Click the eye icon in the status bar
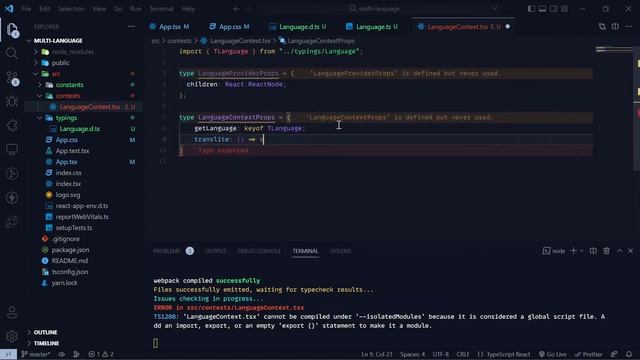The image size is (640, 360). pyautogui.click(x=62, y=354)
